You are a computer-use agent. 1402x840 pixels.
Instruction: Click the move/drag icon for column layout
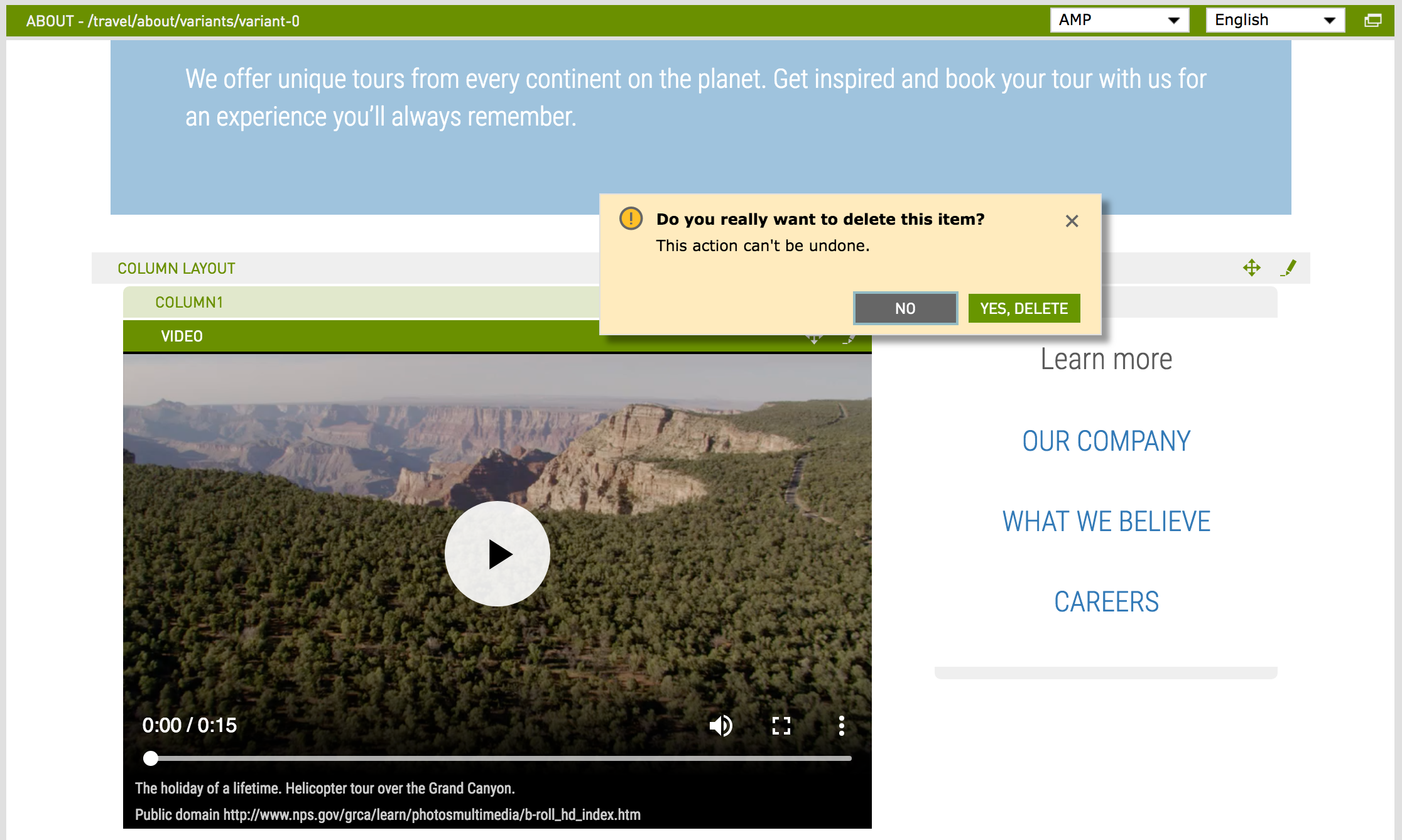(1252, 268)
